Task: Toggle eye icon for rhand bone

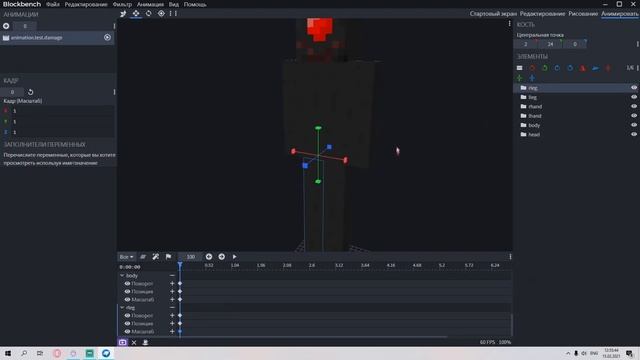Action: click(x=634, y=107)
